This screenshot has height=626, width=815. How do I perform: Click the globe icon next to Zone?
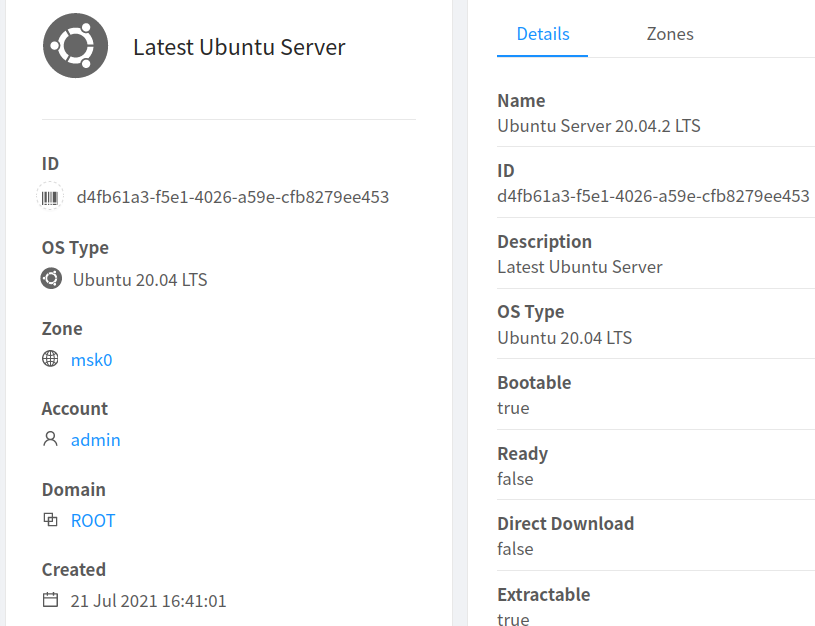49,359
